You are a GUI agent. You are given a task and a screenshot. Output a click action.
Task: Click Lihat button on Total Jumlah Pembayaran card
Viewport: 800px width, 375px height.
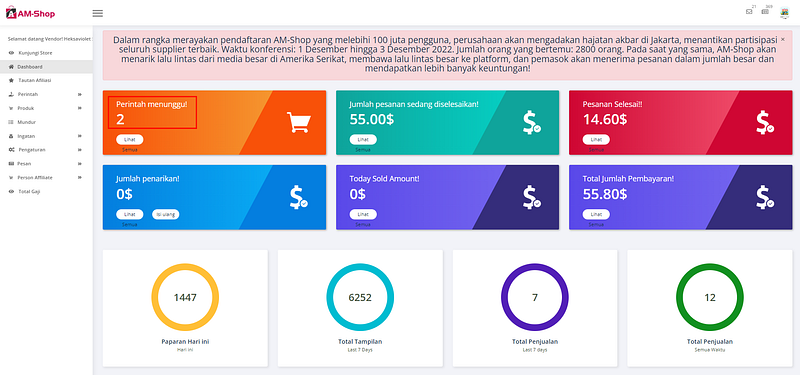tap(596, 214)
